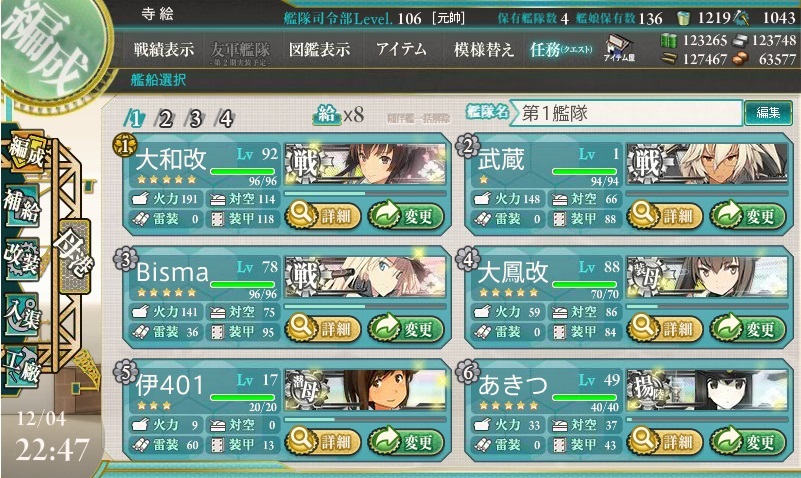This screenshot has height=478, width=801.
Task: Open 図鑑表示 menu item
Action: click(320, 50)
